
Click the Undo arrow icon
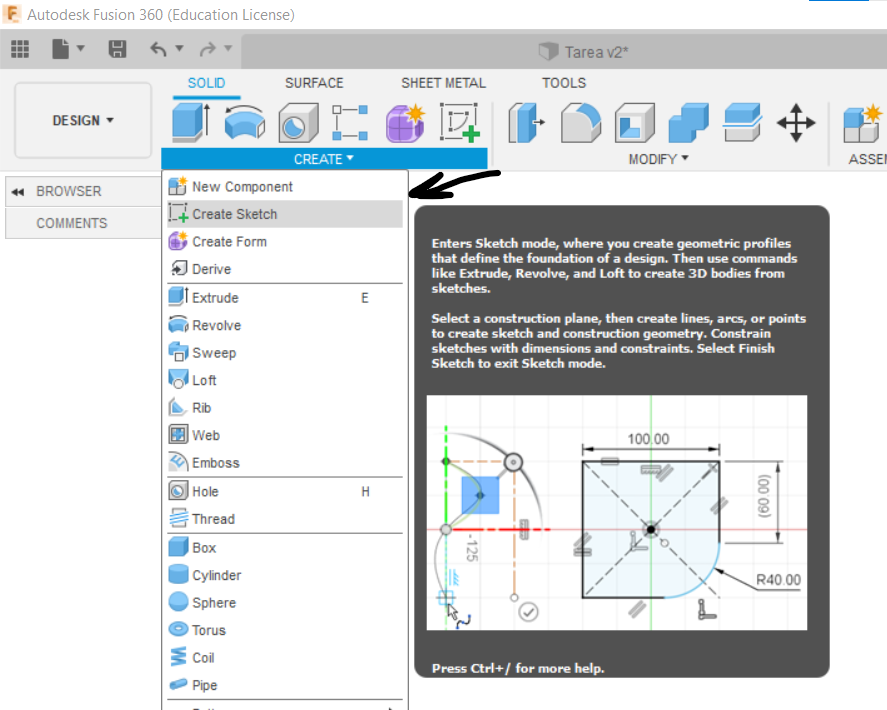pyautogui.click(x=158, y=49)
